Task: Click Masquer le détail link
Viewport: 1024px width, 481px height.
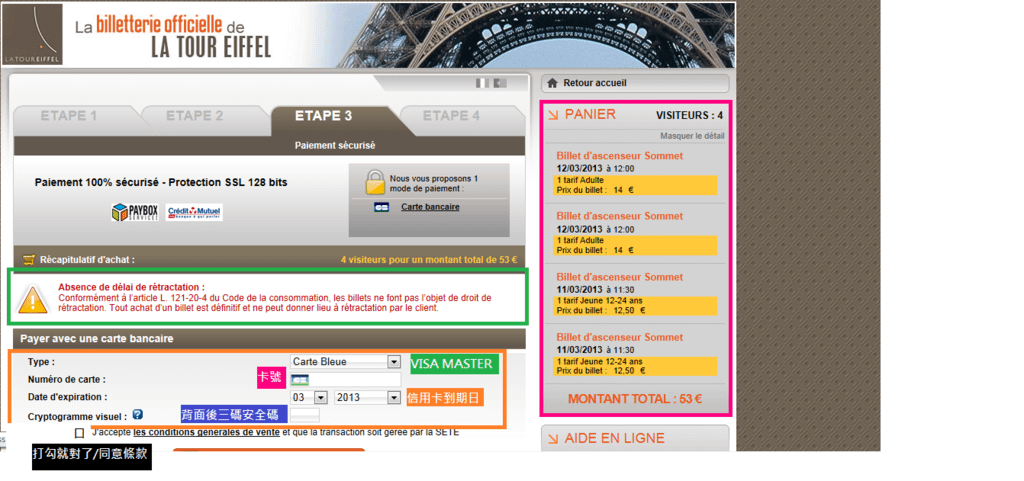Action: coord(692,136)
